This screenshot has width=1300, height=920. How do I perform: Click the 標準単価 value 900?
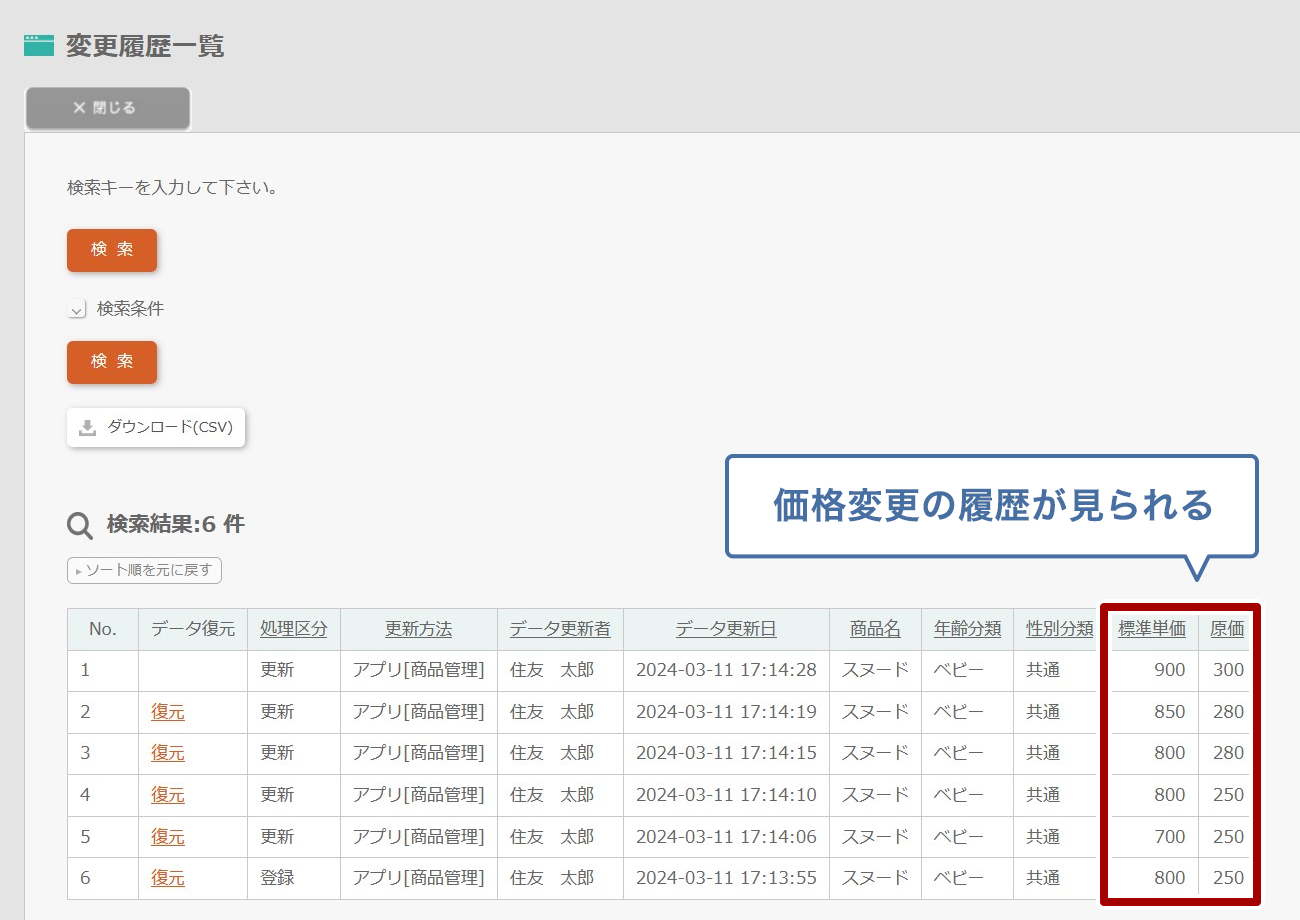pos(1169,670)
